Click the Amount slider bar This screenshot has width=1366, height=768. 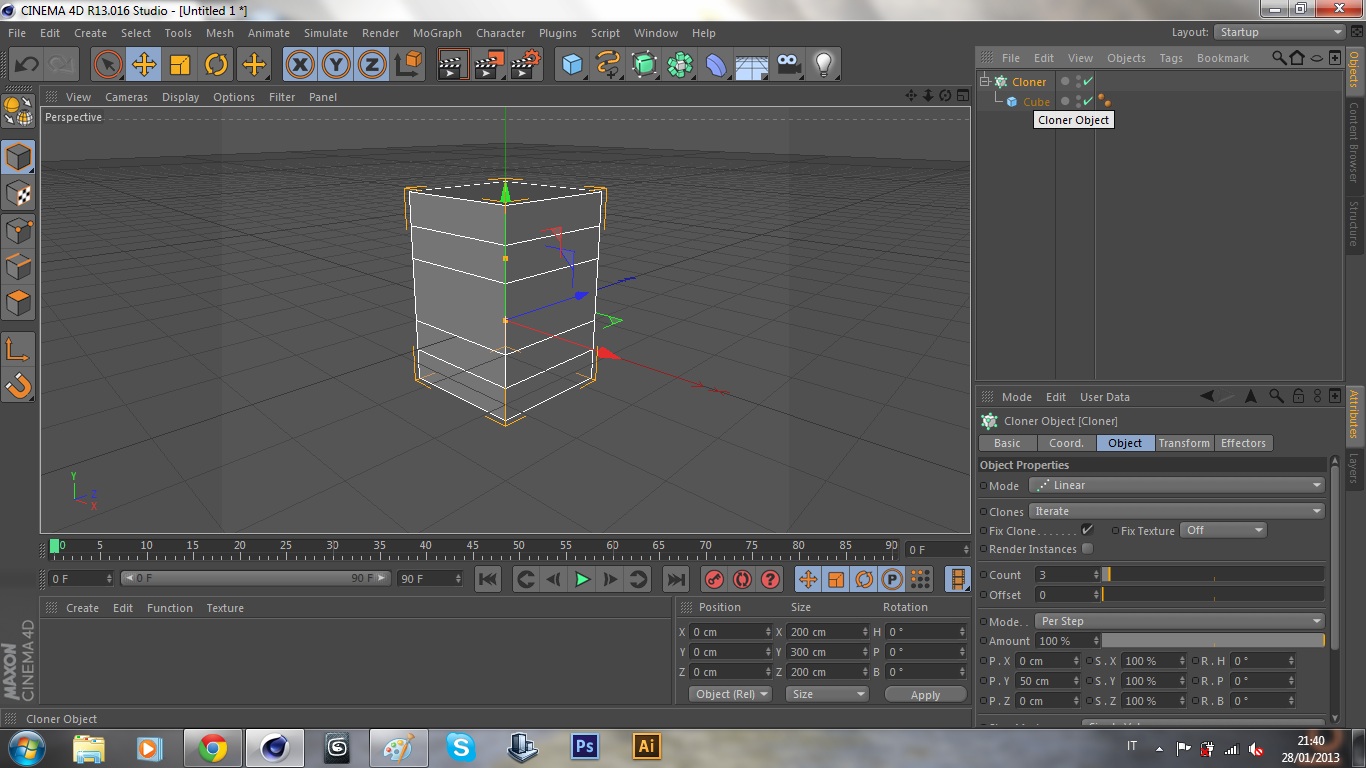[x=1212, y=641]
